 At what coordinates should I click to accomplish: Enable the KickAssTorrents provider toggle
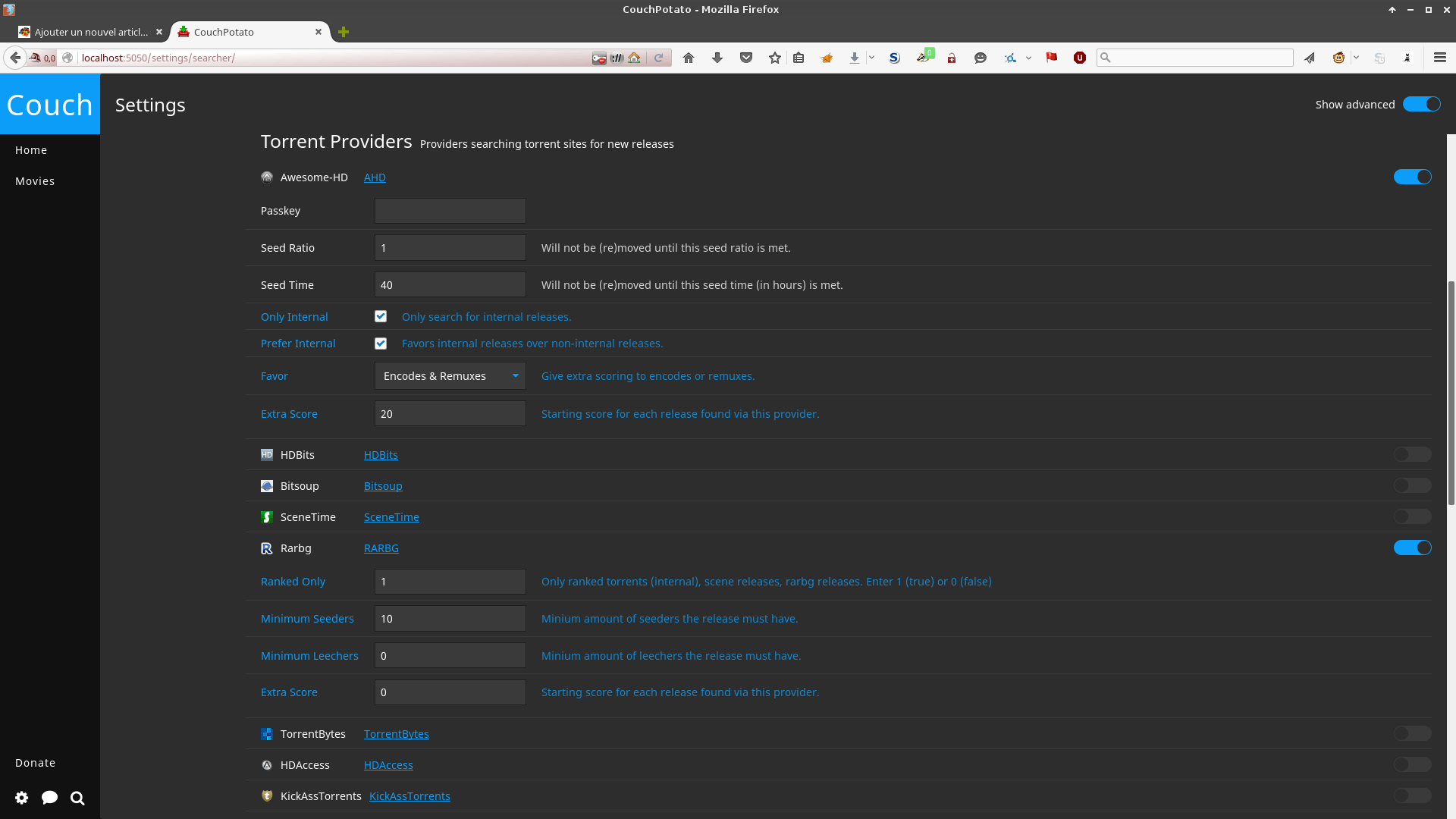(1413, 795)
